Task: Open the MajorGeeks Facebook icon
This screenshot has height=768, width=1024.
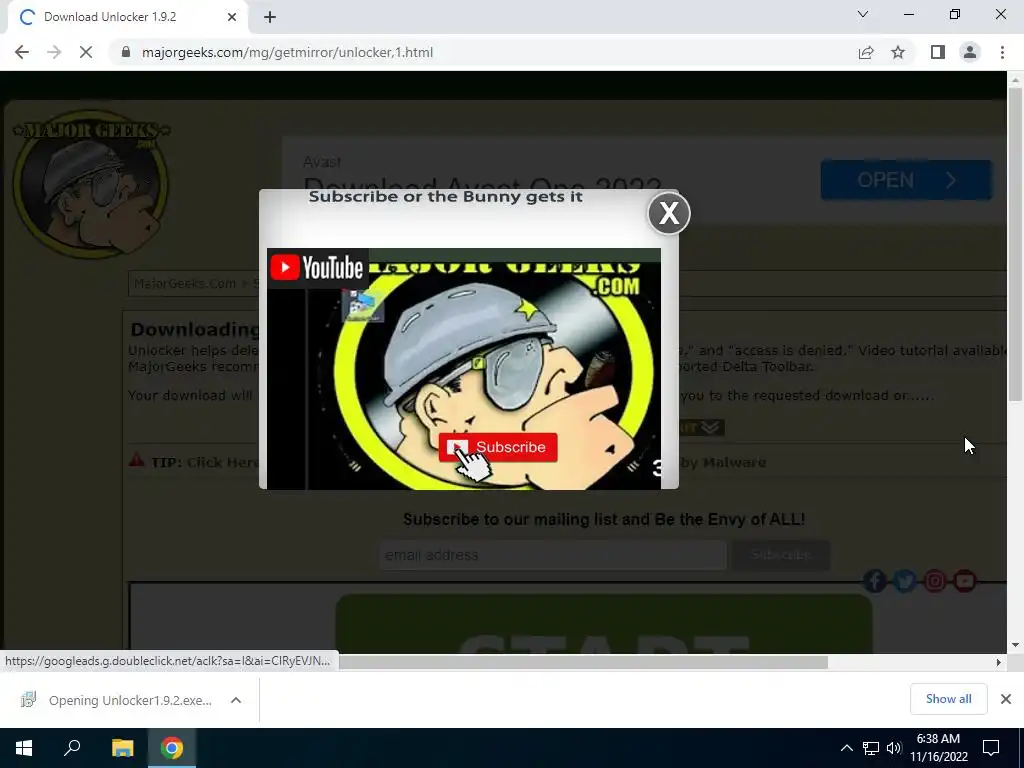Action: point(874,581)
